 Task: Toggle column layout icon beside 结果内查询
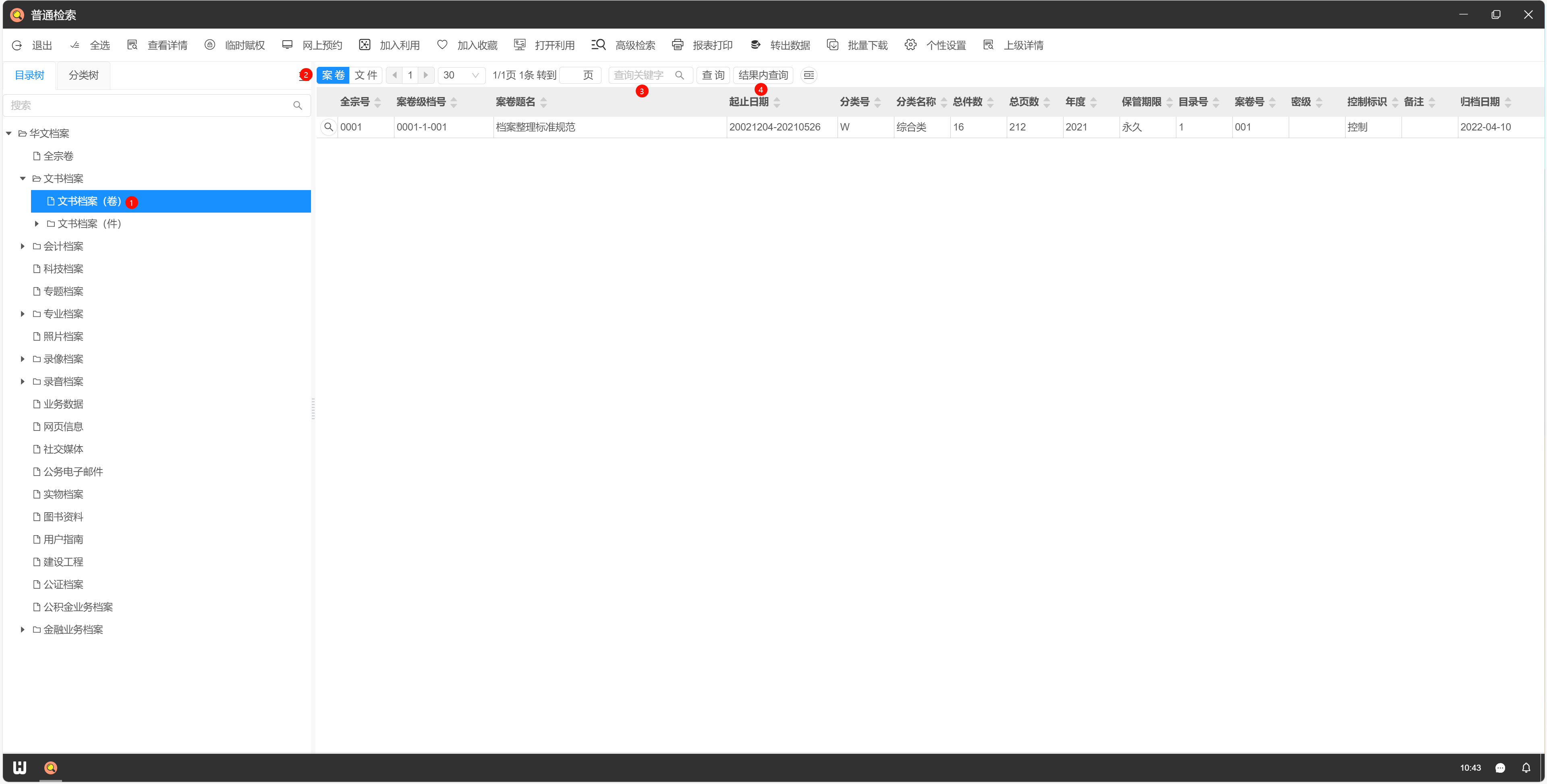pos(808,75)
